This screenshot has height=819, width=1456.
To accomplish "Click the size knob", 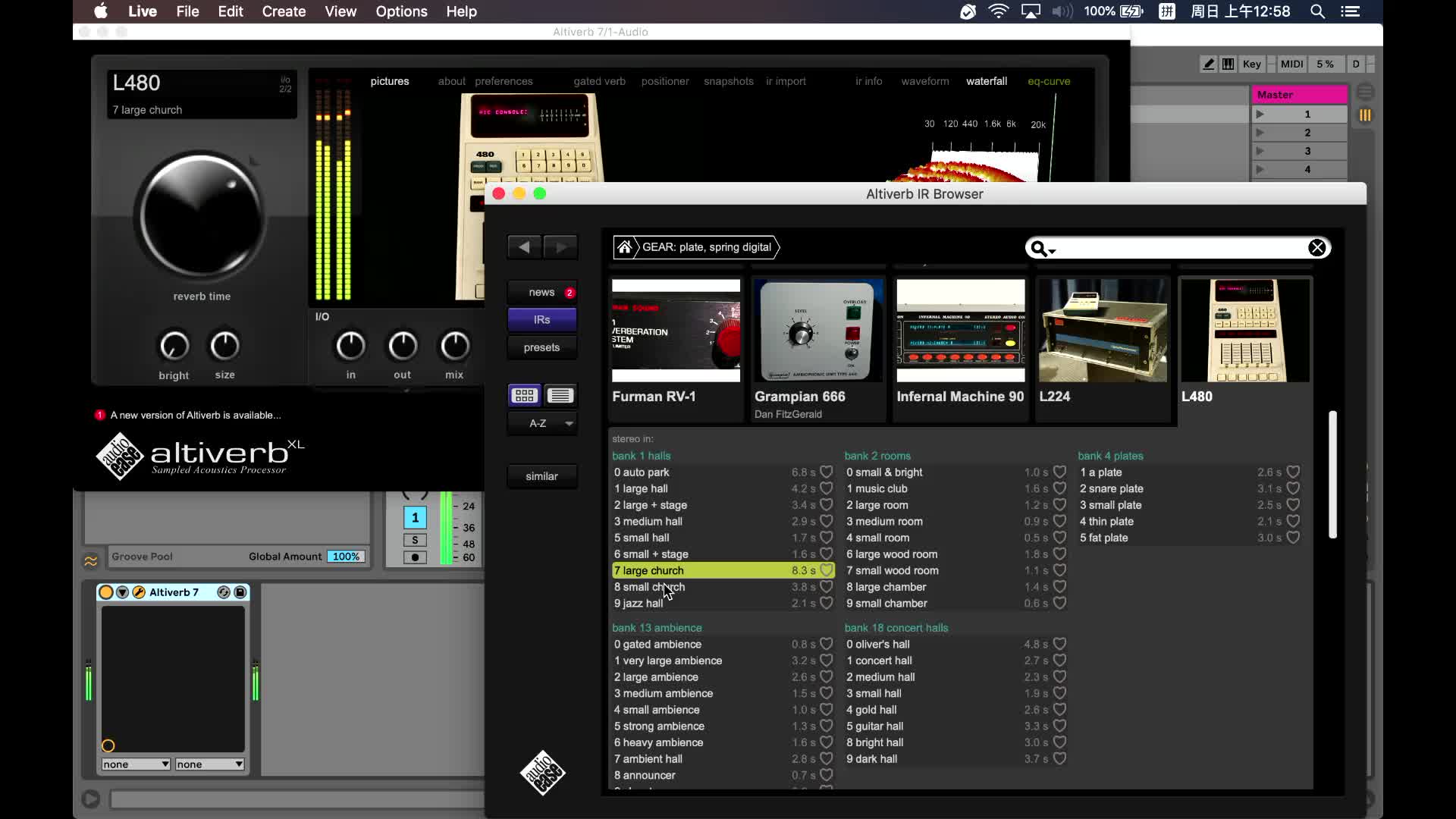I will (x=224, y=346).
